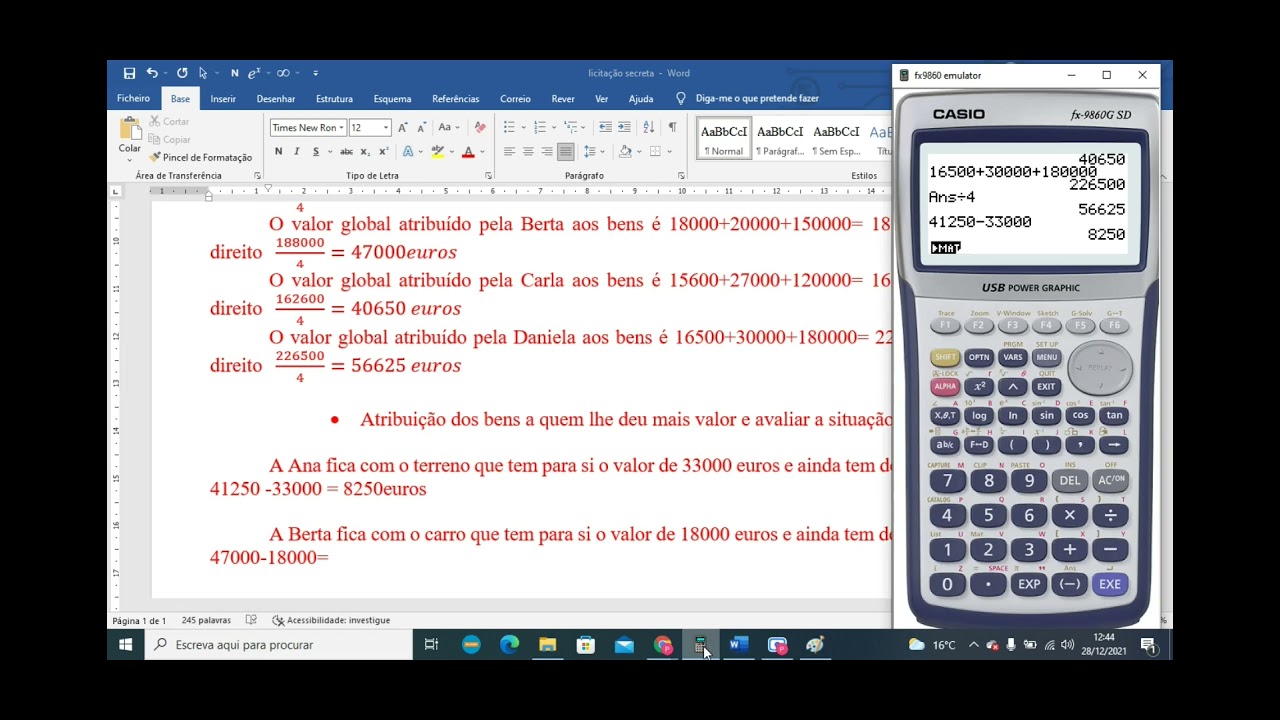Click the DEL key on the calculator
1280x720 pixels.
click(x=1070, y=480)
